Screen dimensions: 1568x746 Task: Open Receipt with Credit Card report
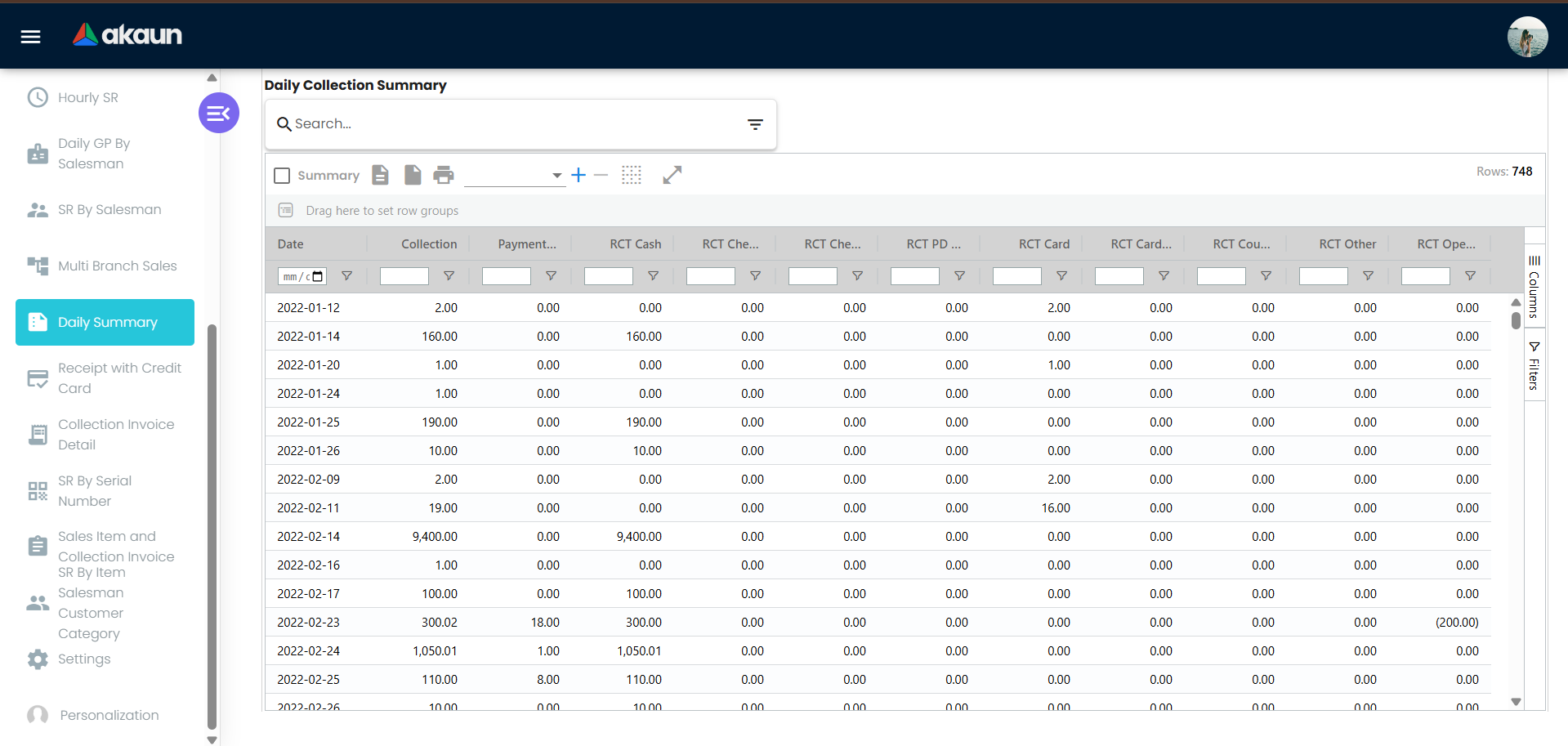click(x=105, y=378)
